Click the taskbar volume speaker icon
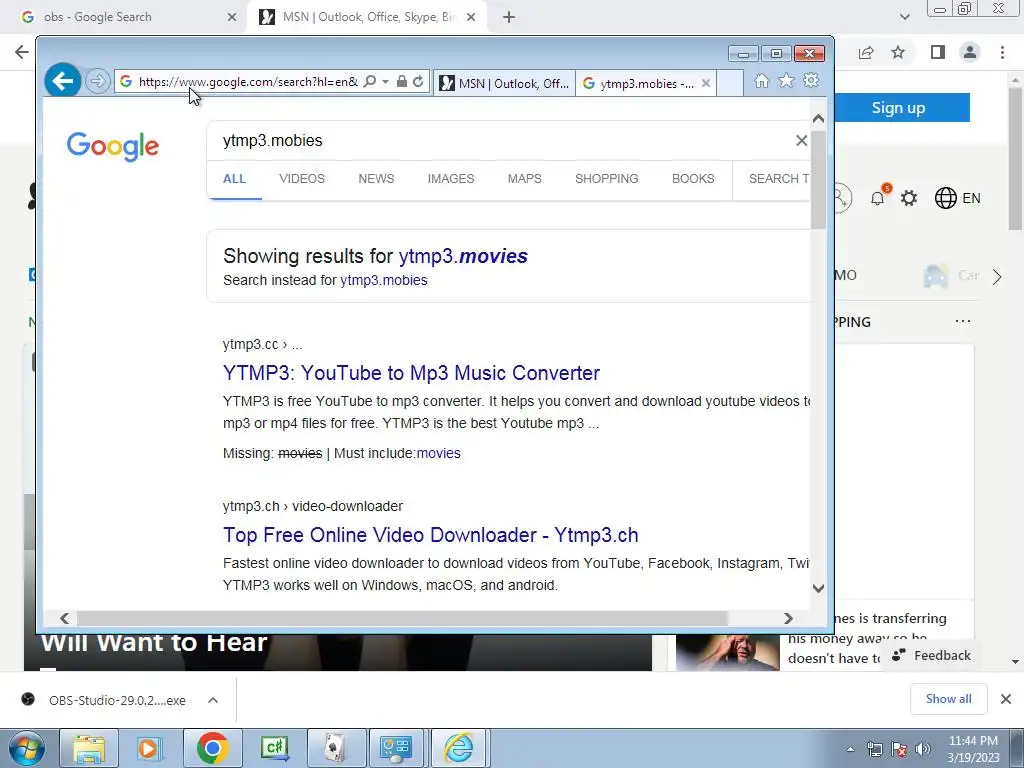This screenshot has width=1024, height=768. tap(923, 749)
